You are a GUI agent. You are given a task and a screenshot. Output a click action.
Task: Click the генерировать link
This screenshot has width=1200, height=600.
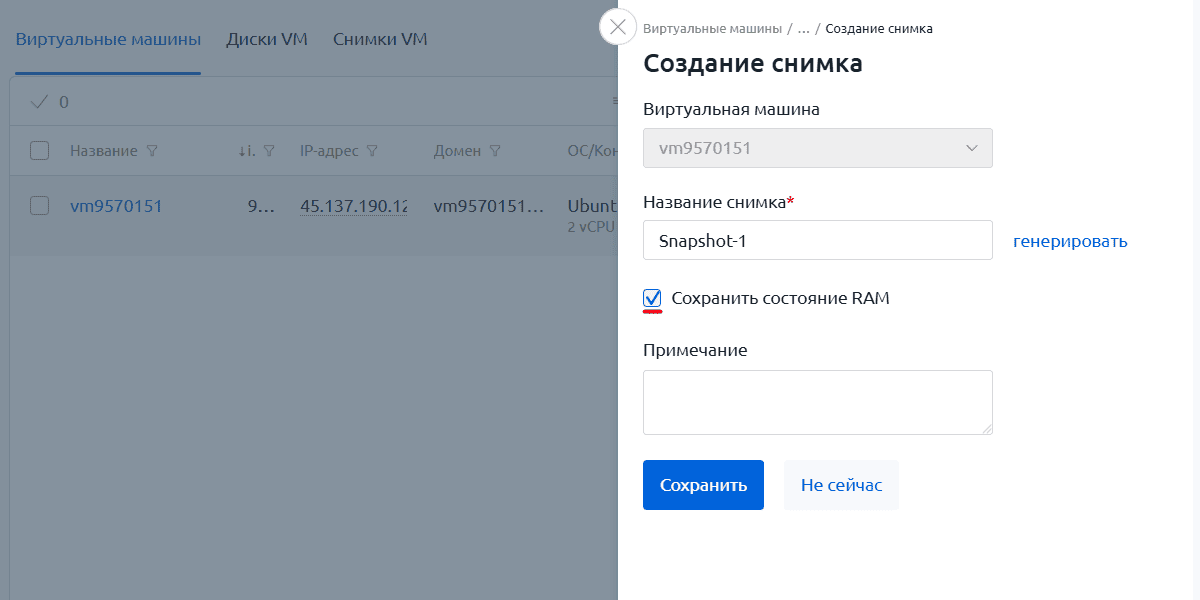pyautogui.click(x=1070, y=241)
